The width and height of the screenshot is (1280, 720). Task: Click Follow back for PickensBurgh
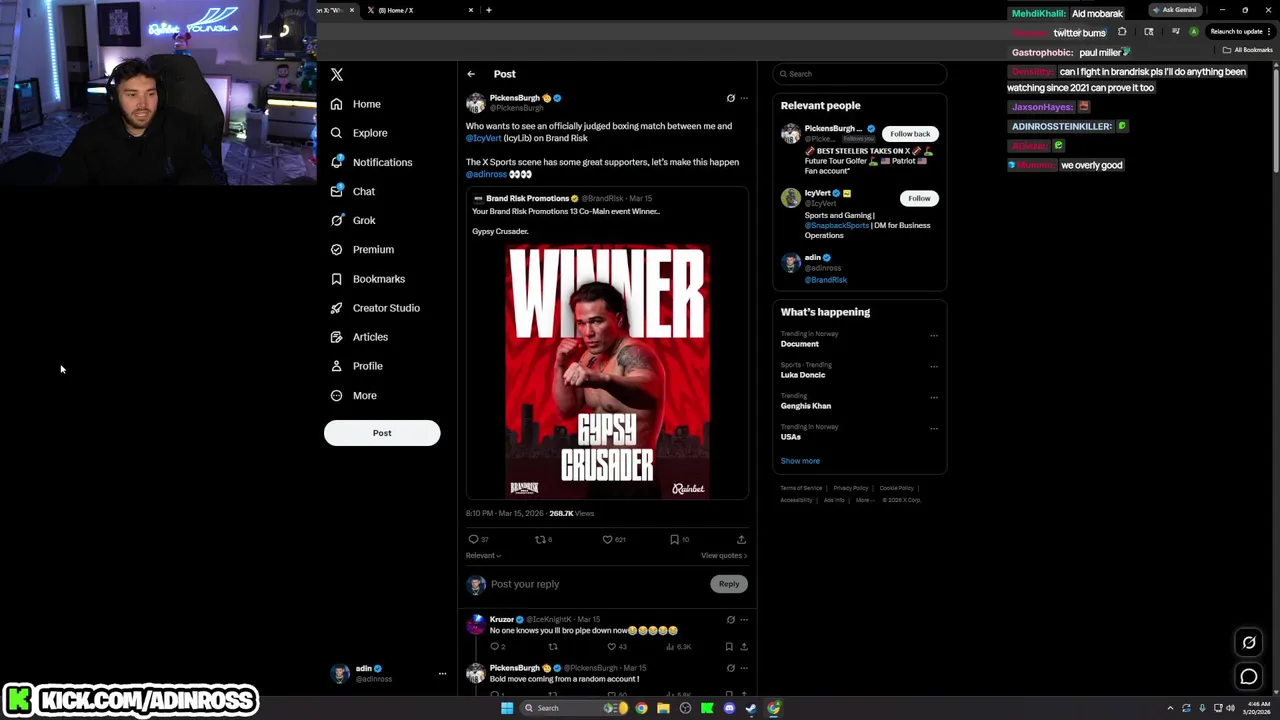point(910,134)
